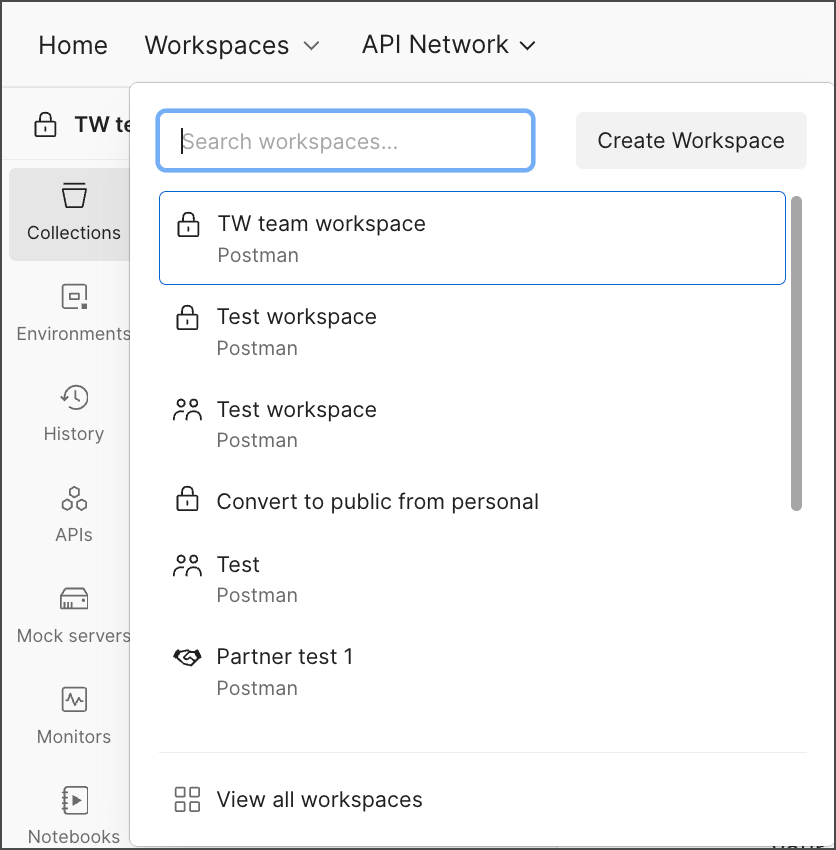Select the TW team workspace entry

(x=471, y=238)
